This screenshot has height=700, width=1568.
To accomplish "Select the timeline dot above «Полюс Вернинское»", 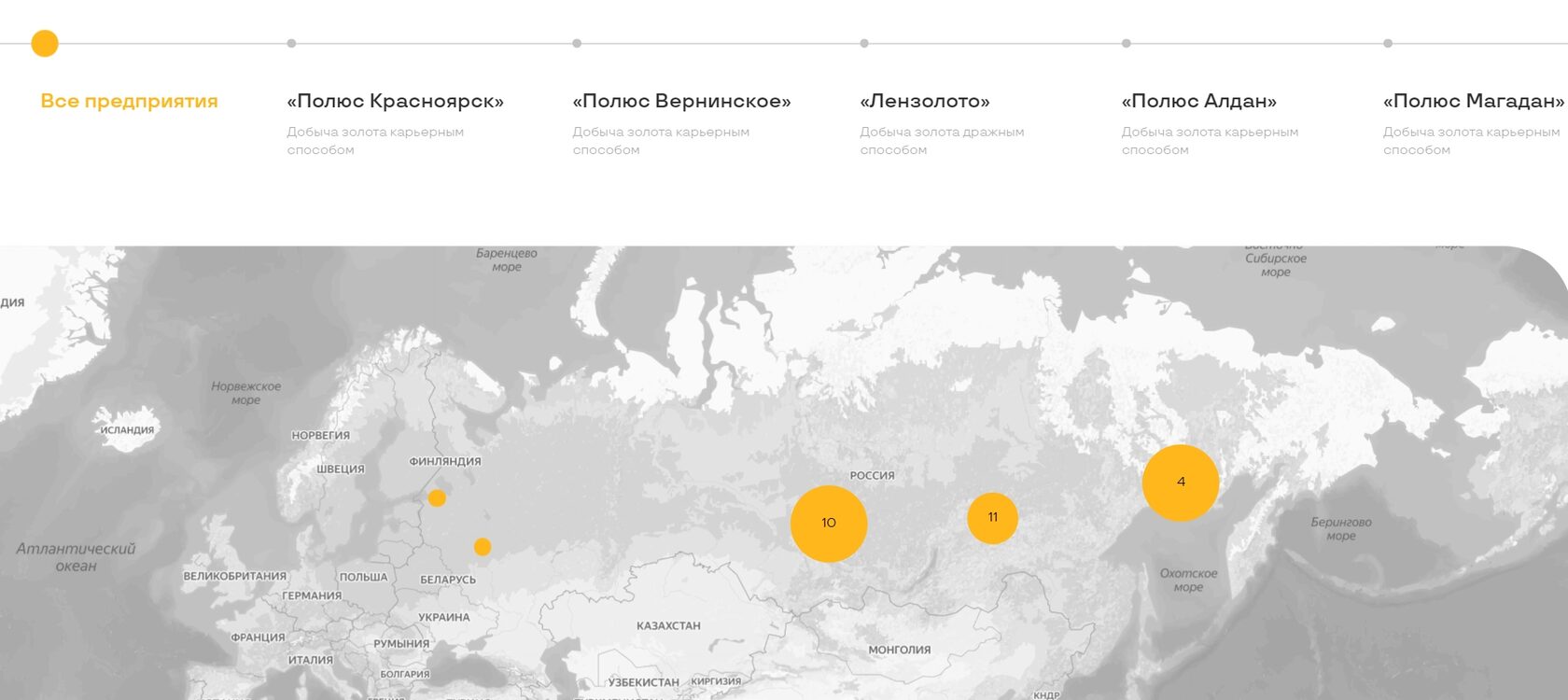I will click(x=577, y=43).
